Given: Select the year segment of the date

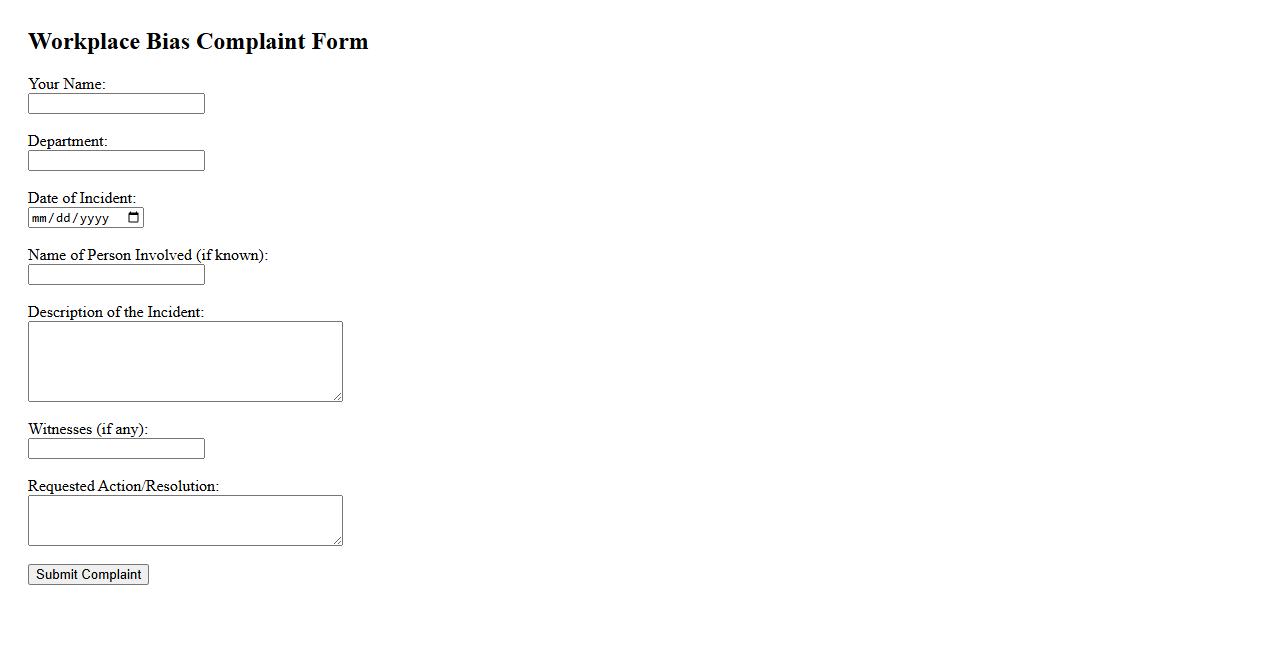Looking at the screenshot, I should point(94,218).
